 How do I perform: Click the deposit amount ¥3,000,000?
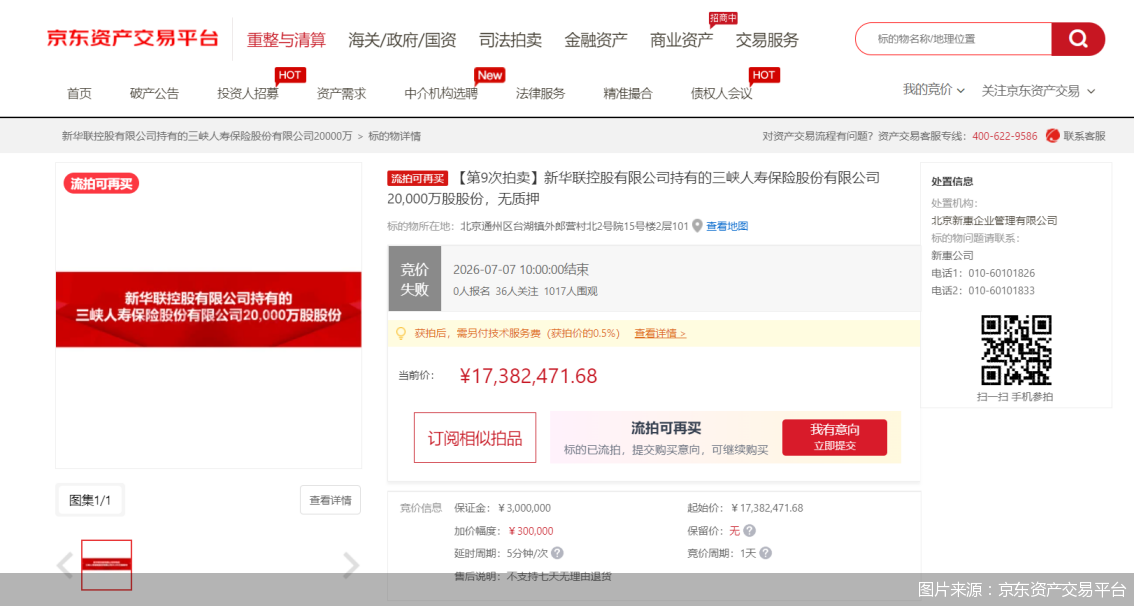click(x=524, y=508)
